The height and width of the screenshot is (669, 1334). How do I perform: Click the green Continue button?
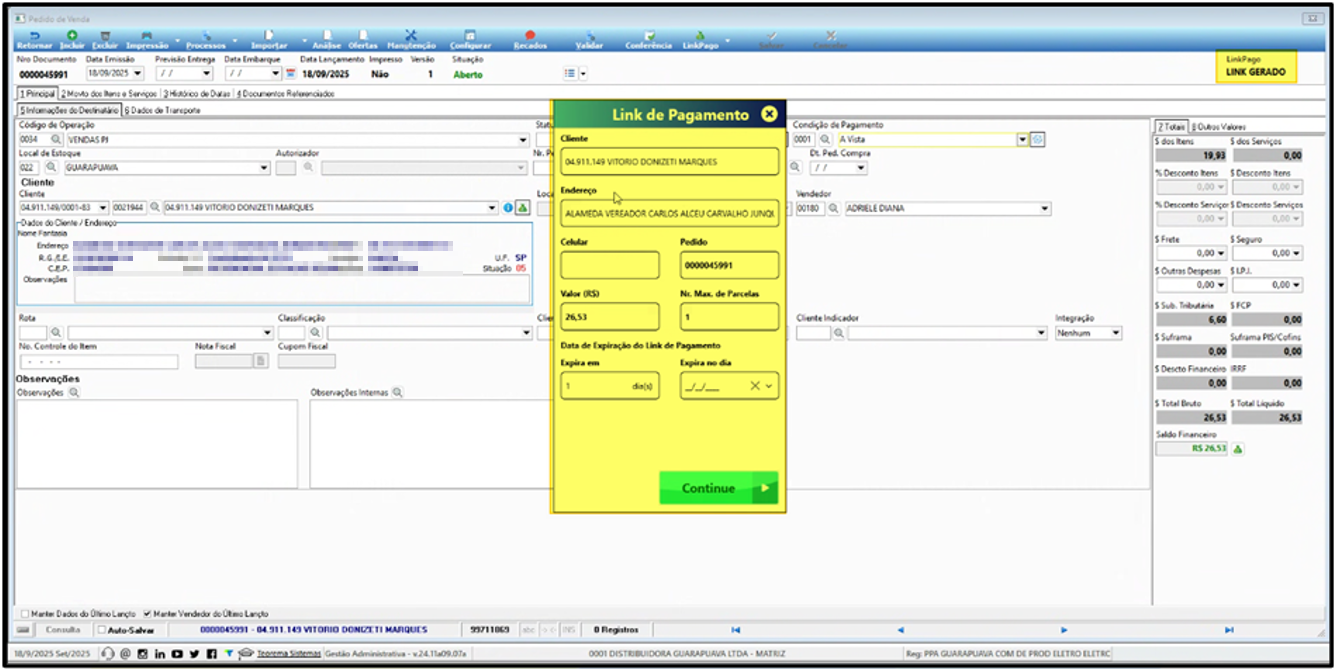[718, 488]
